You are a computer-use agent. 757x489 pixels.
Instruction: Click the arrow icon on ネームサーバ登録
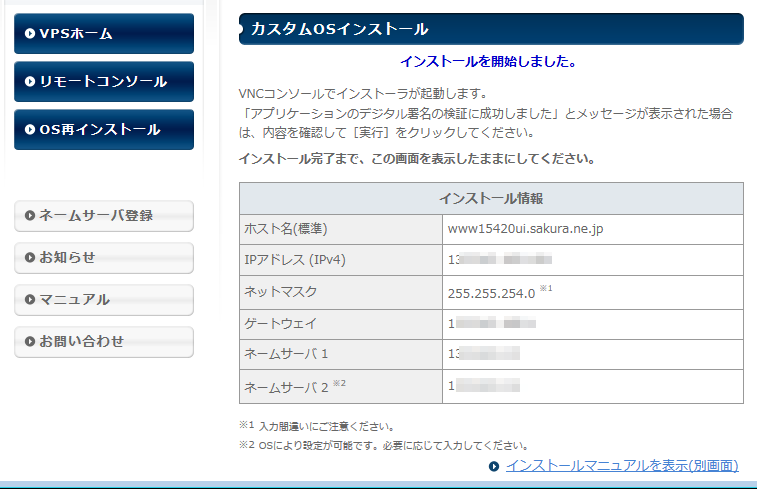tap(30, 215)
